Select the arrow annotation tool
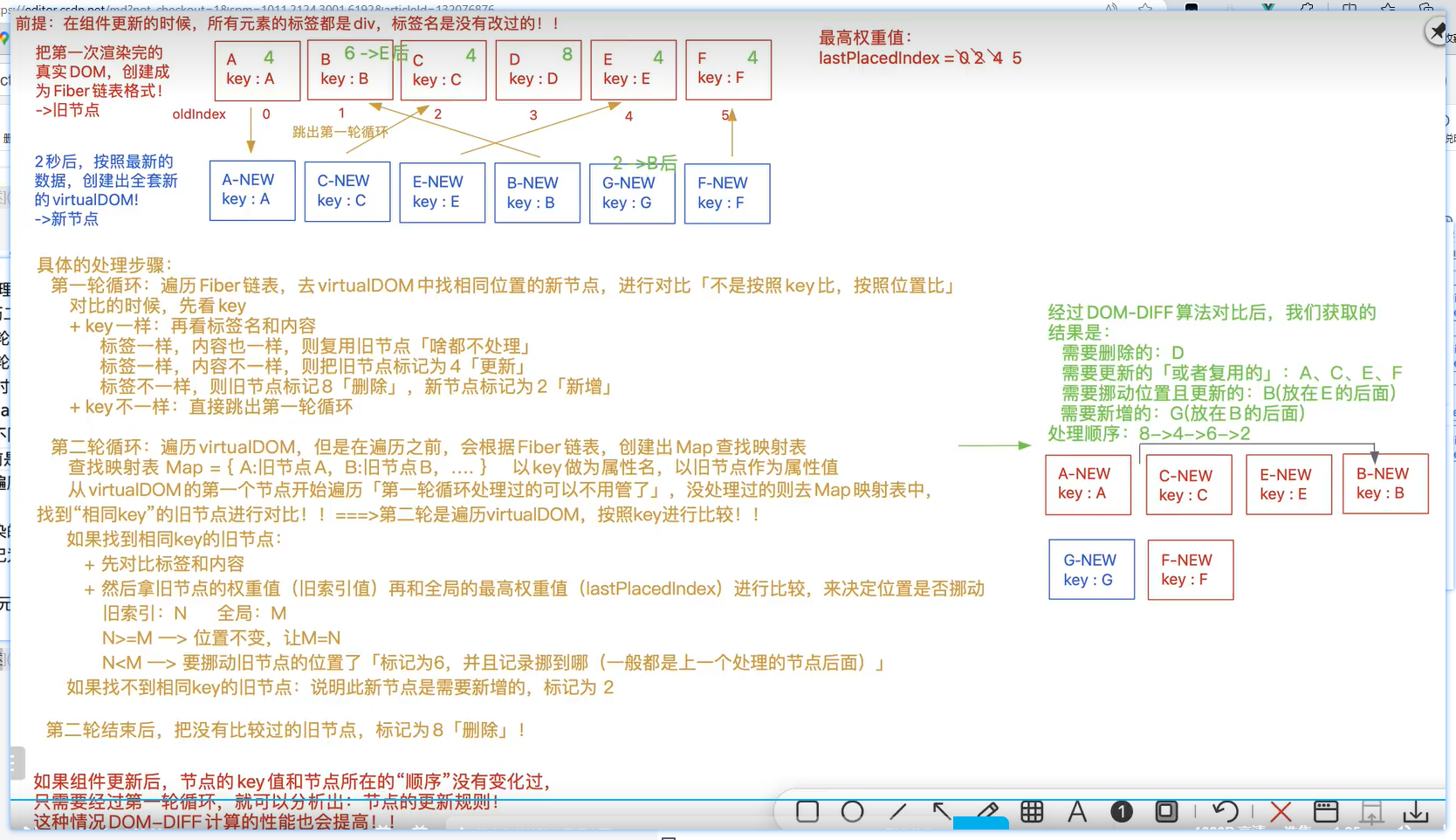Screen dimensions: 1456x840 click(x=941, y=812)
